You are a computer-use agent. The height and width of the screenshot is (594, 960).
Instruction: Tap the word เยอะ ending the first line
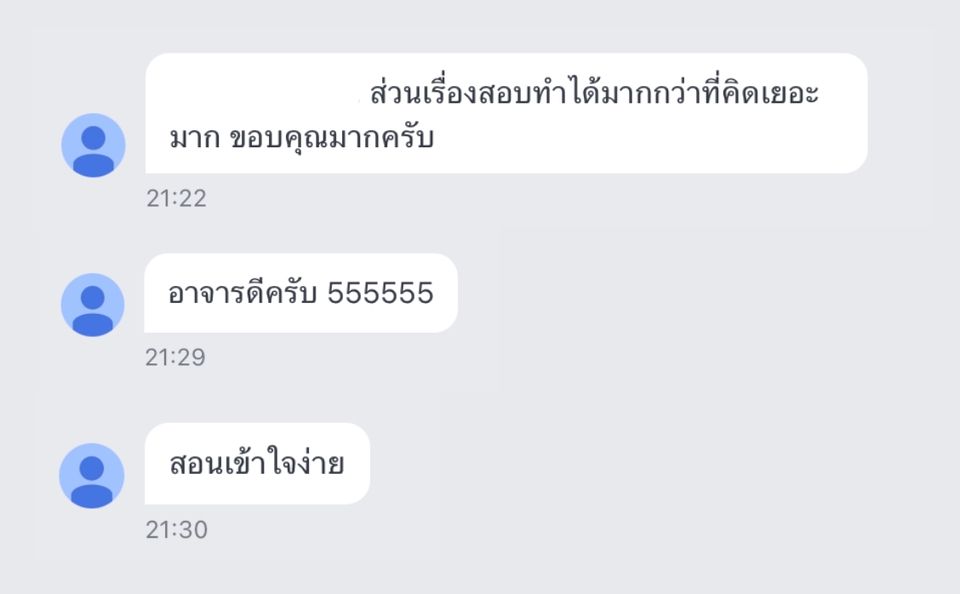[x=789, y=94]
